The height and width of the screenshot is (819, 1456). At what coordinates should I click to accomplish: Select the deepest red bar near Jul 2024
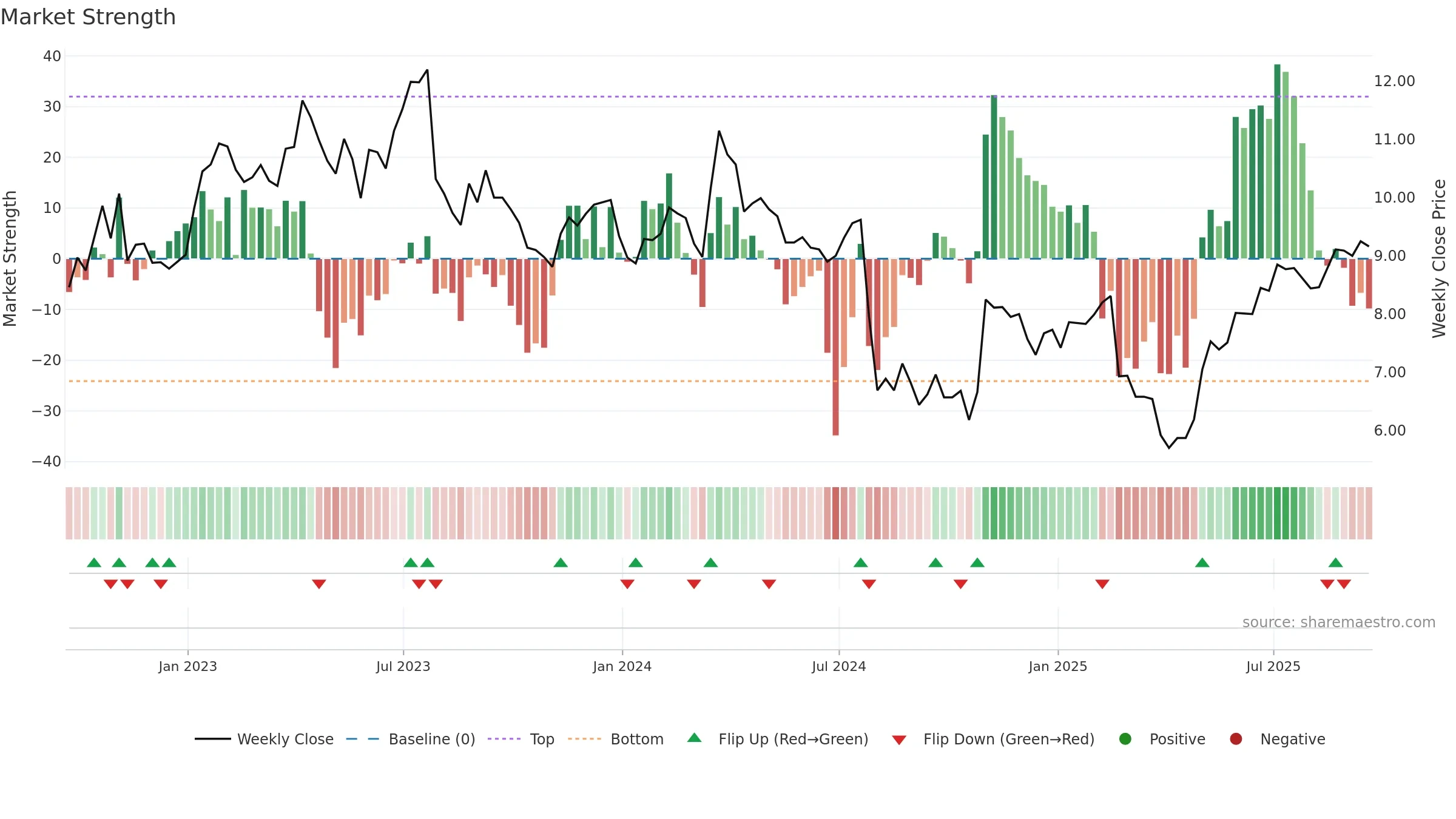tap(835, 347)
